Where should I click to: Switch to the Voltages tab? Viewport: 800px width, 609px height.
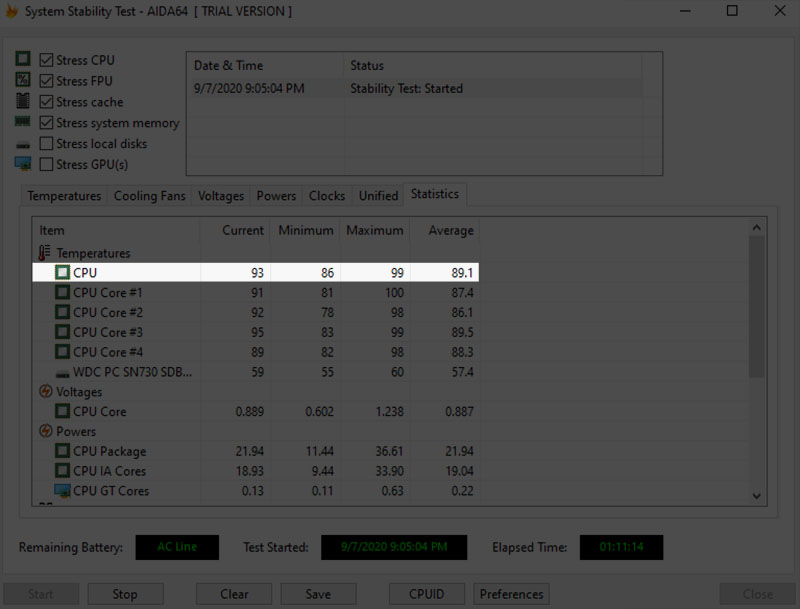pyautogui.click(x=221, y=196)
